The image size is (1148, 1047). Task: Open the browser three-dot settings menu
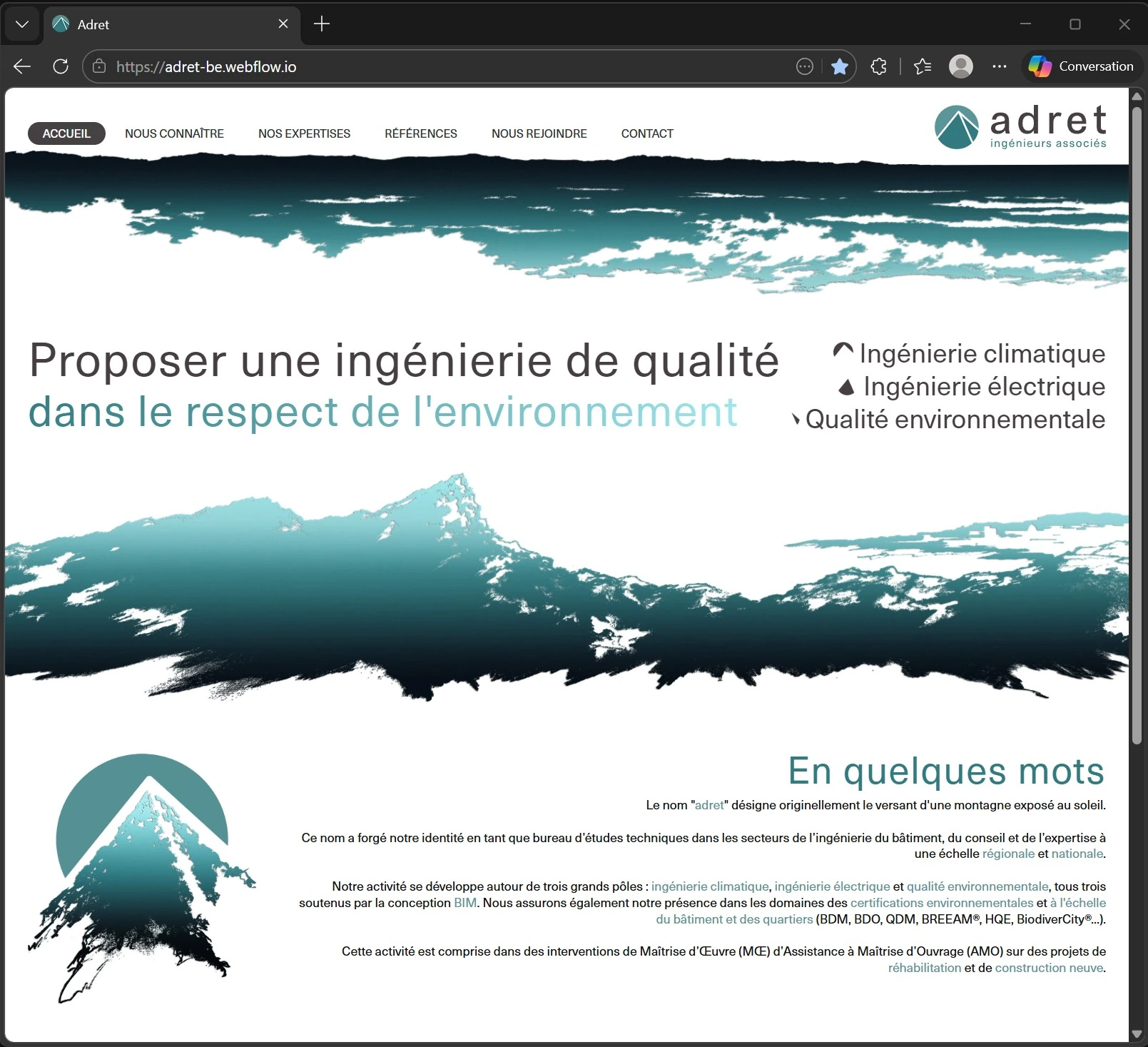pos(999,66)
